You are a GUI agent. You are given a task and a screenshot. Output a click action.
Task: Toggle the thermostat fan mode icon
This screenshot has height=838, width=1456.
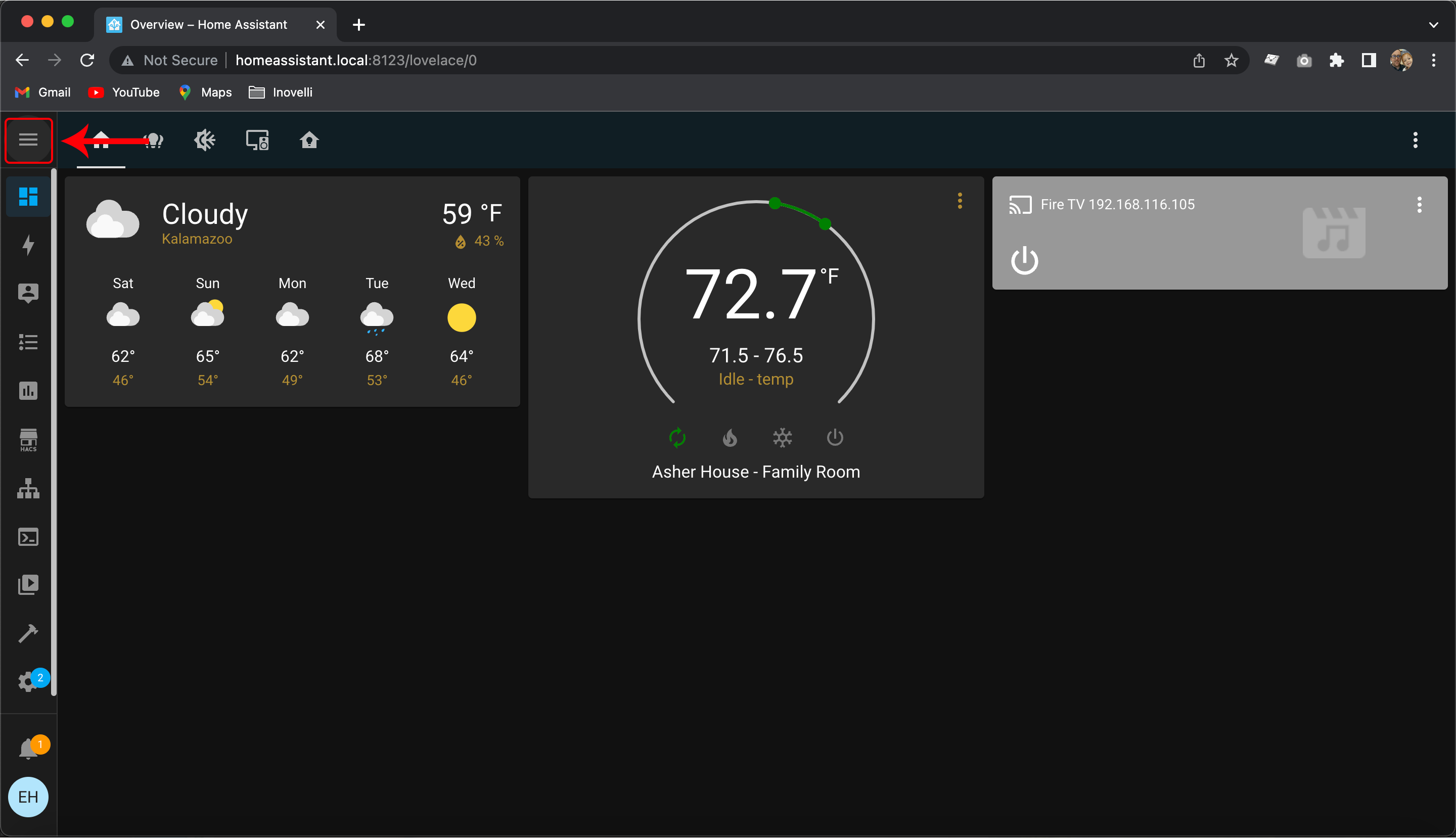click(x=676, y=437)
